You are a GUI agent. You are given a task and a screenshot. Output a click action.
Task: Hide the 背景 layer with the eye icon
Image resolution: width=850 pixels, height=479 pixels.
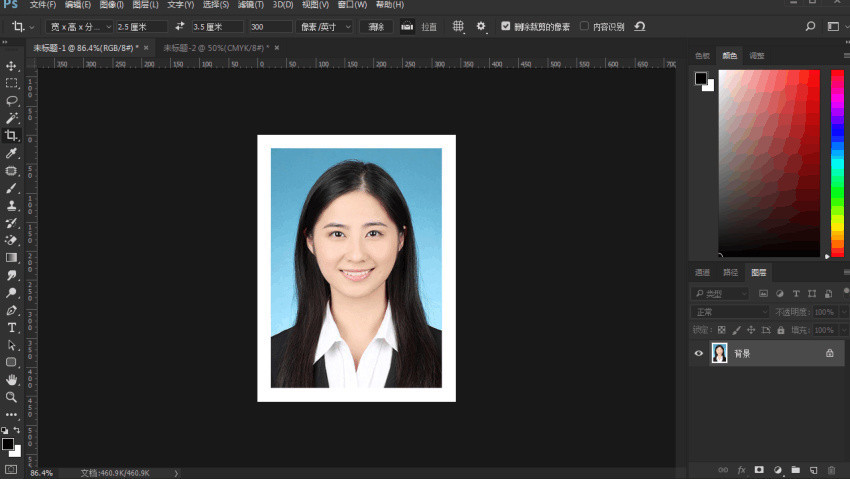click(x=699, y=353)
